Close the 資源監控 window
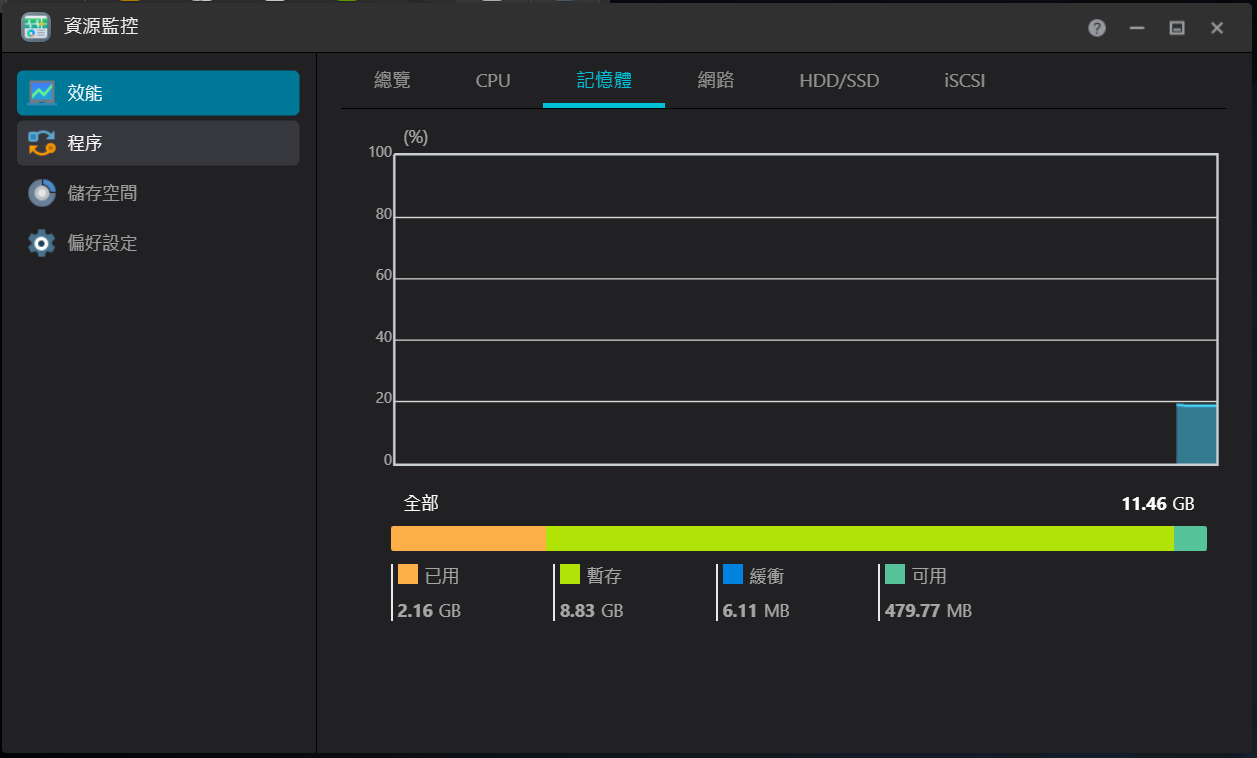The width and height of the screenshot is (1257, 758). point(1217,28)
